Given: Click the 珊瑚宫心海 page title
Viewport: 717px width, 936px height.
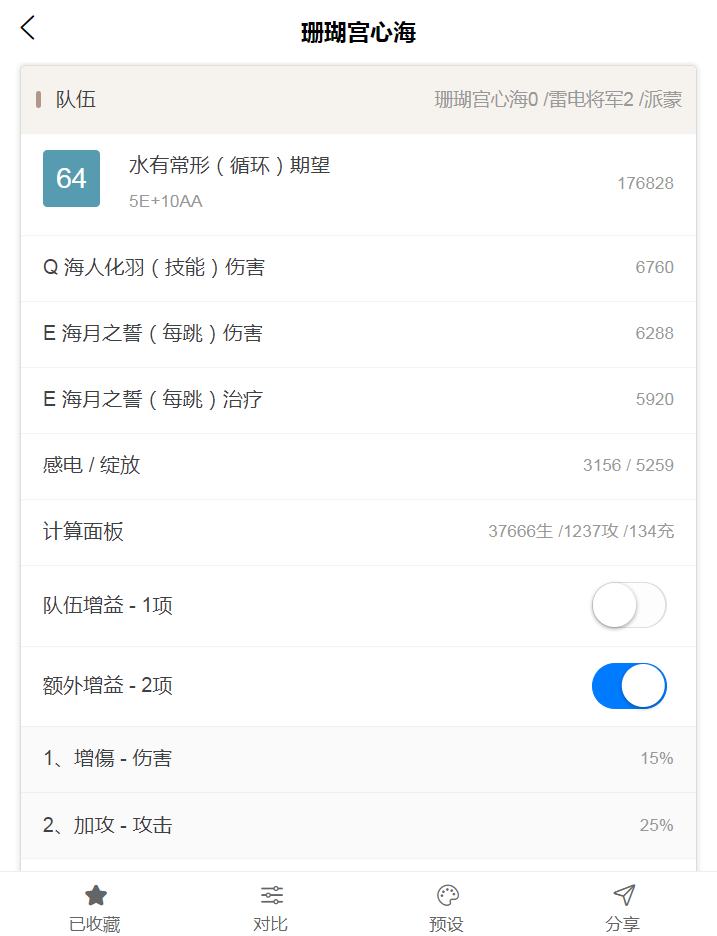Looking at the screenshot, I should click(358, 32).
